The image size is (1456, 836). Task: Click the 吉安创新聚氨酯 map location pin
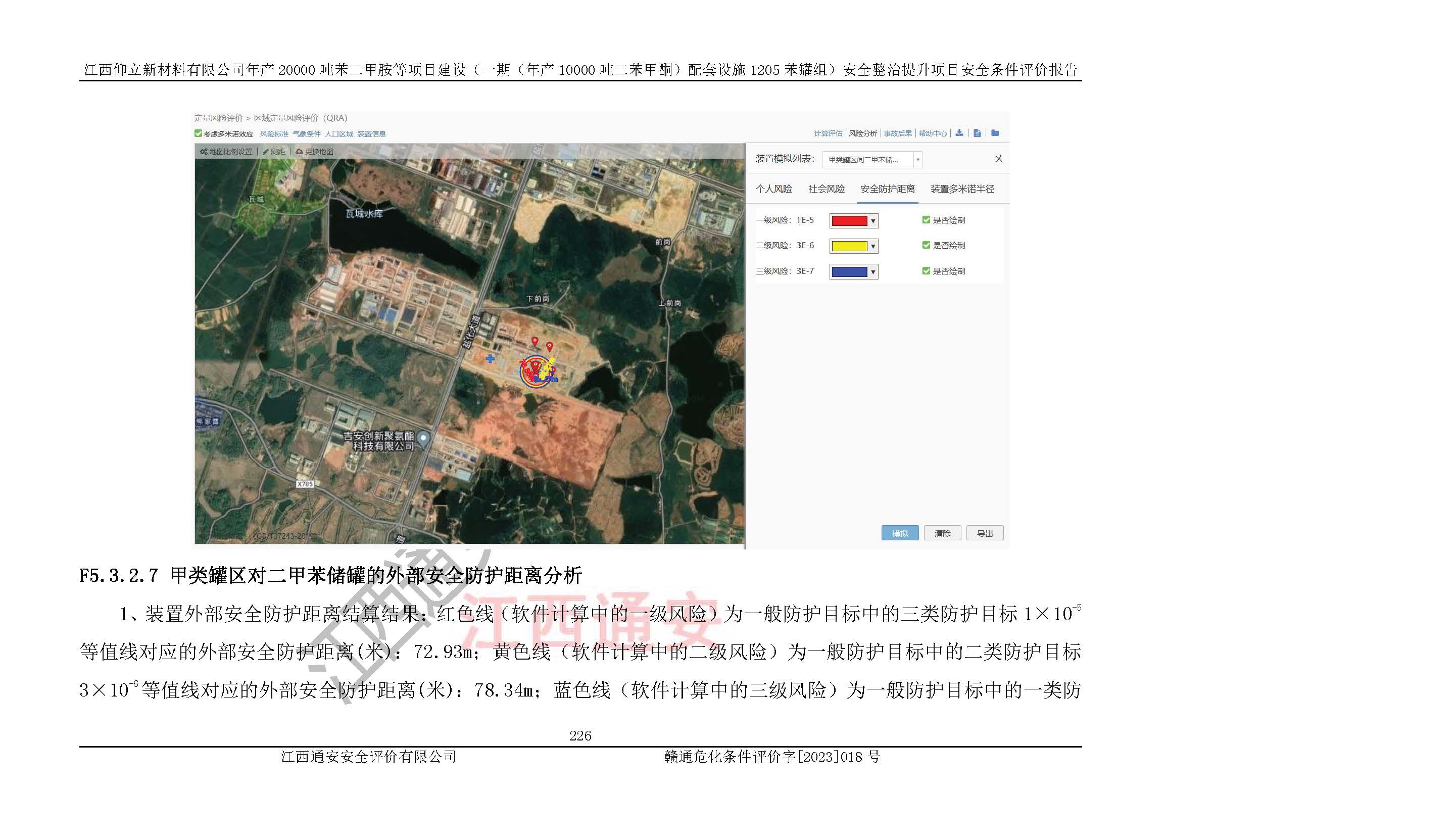tap(423, 439)
